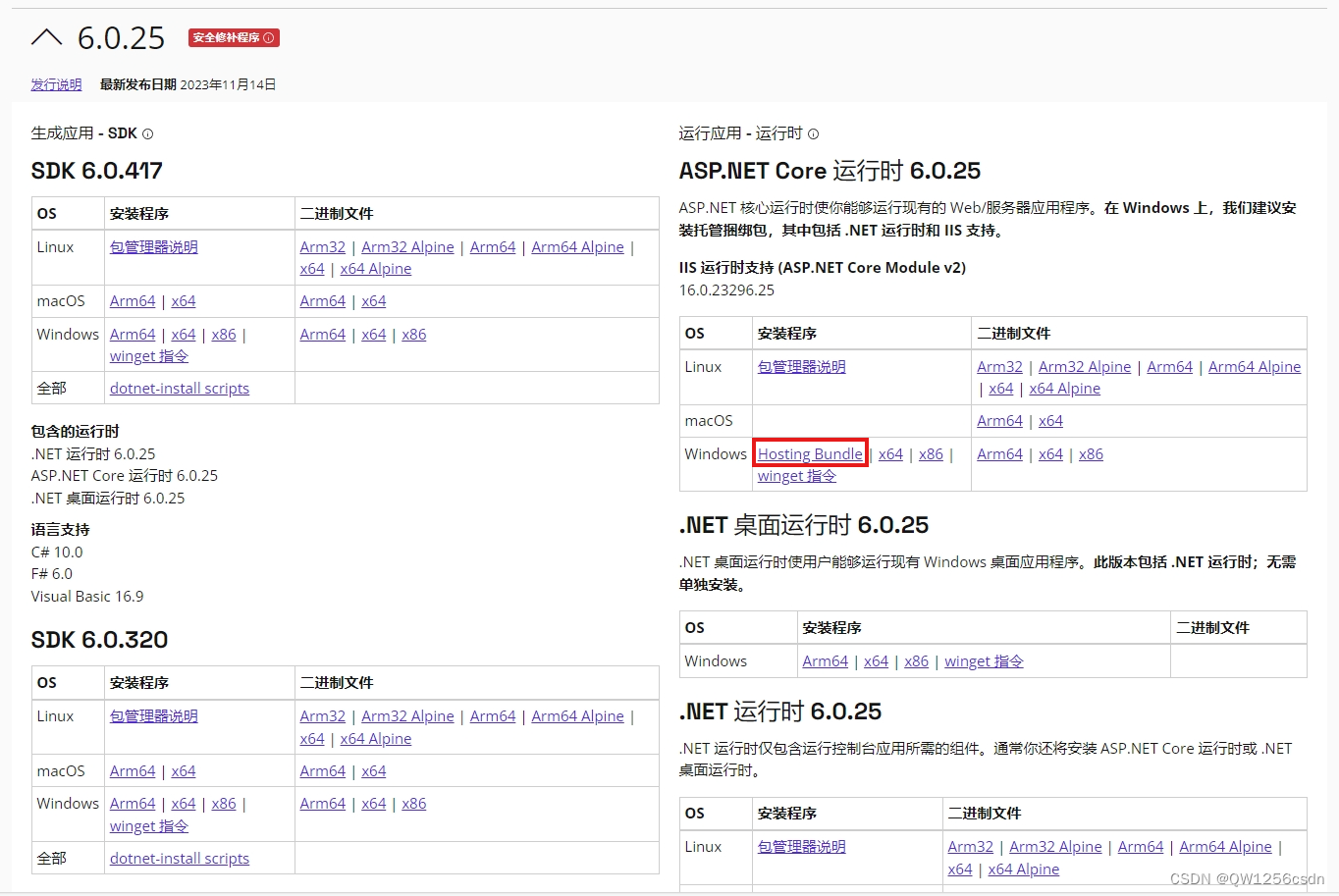Image resolution: width=1339 pixels, height=896 pixels.
Task: Download .NET Runtime Linux x64 binary
Action: tap(960, 870)
